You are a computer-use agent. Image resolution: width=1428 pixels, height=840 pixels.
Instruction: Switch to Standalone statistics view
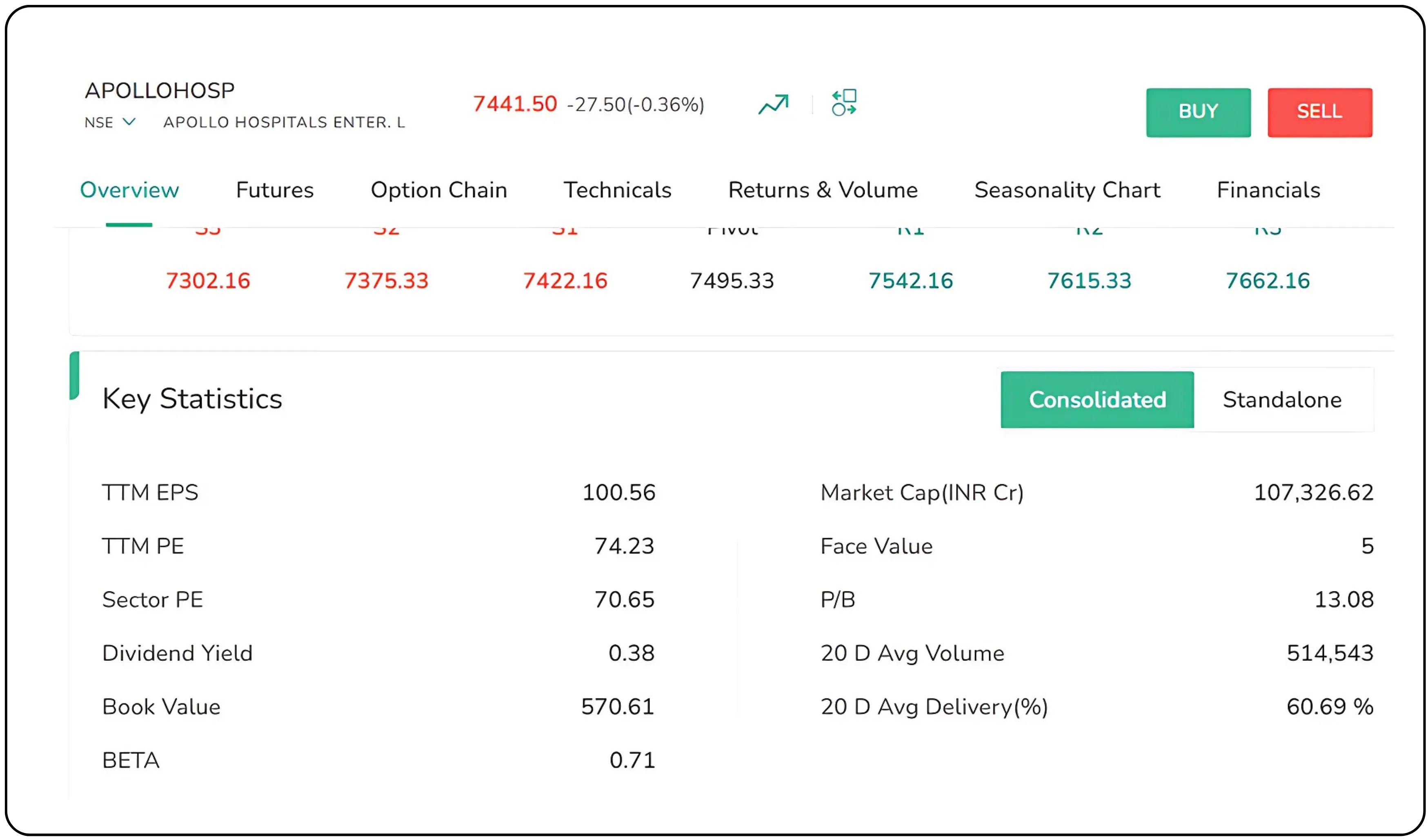1282,400
